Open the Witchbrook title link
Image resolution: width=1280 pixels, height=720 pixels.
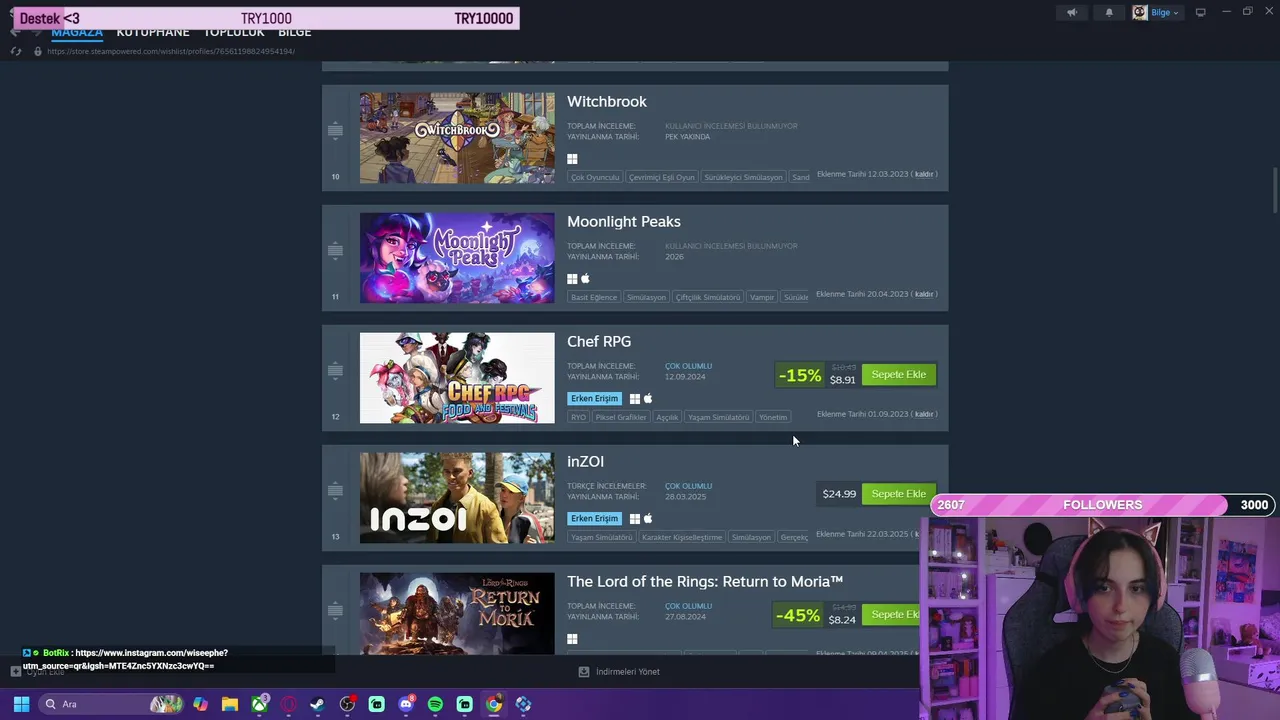tap(607, 101)
